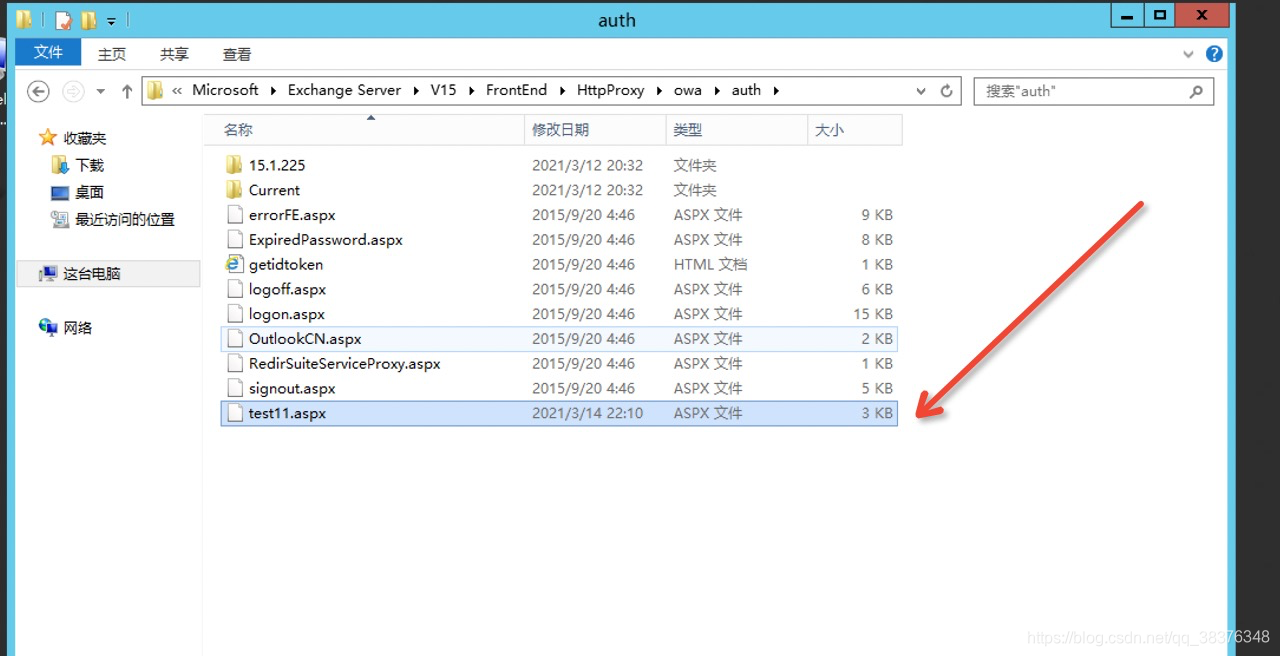Select the test11.aspx file icon
The height and width of the screenshot is (656, 1280).
click(234, 413)
